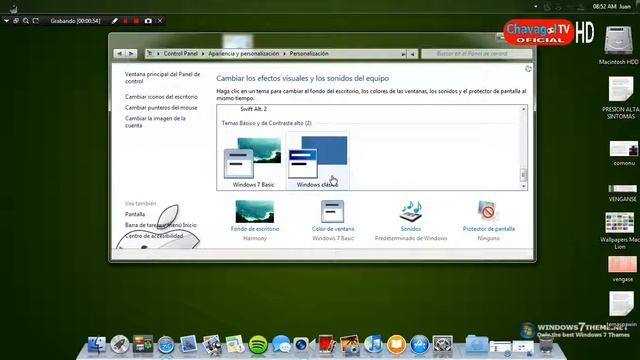
Task: Open dropdown arrow in top-right menu bar
Action: (536, 6)
